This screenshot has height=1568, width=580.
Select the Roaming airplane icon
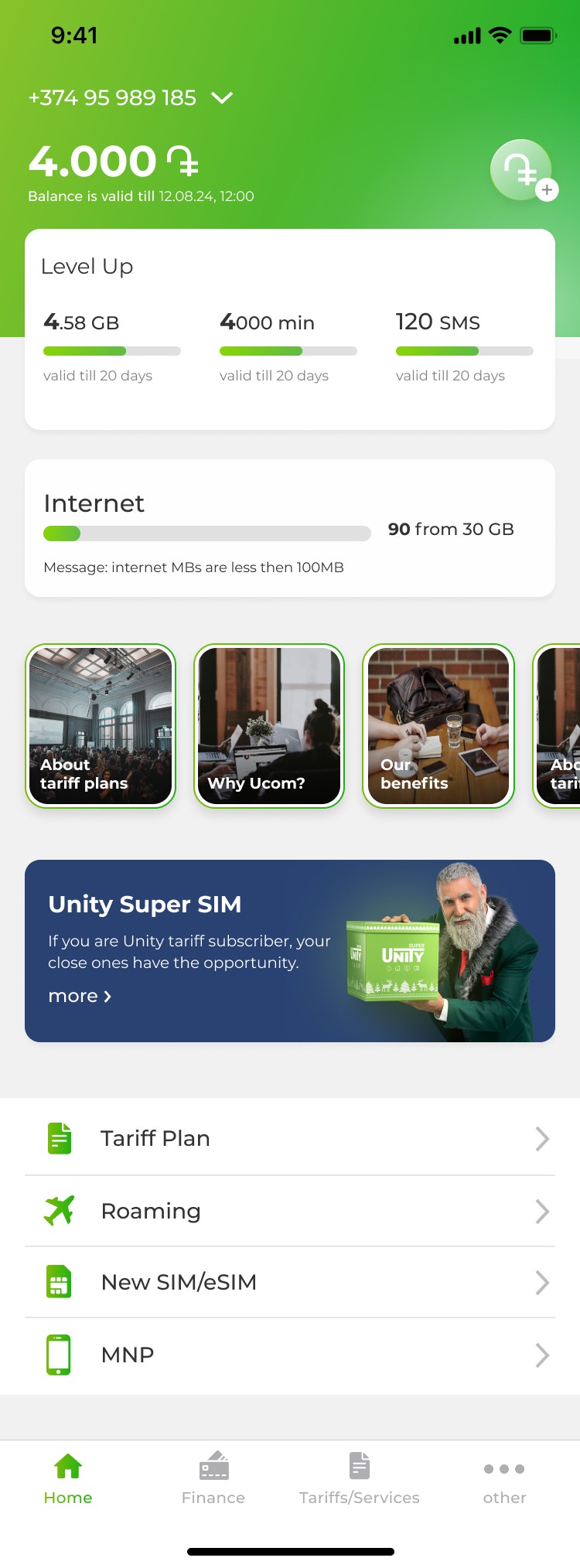point(60,1210)
